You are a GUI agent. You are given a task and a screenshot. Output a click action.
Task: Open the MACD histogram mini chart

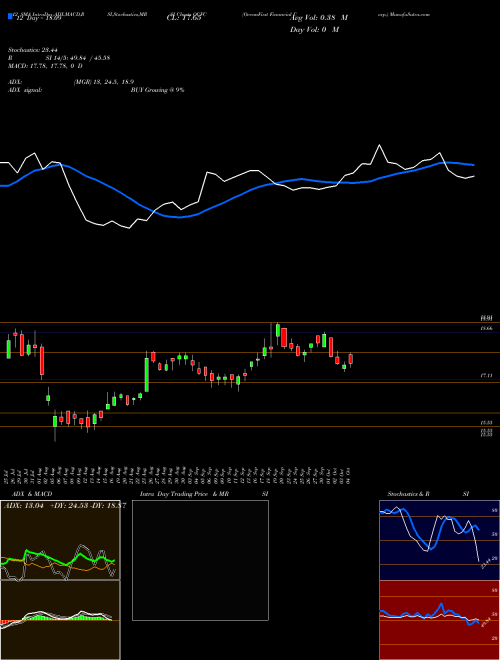point(60,620)
